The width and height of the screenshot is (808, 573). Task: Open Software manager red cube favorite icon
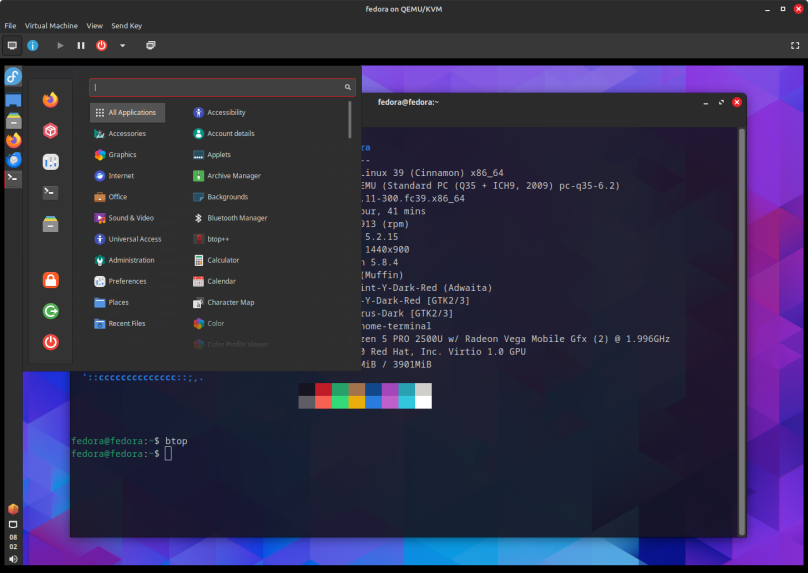pyautogui.click(x=50, y=130)
